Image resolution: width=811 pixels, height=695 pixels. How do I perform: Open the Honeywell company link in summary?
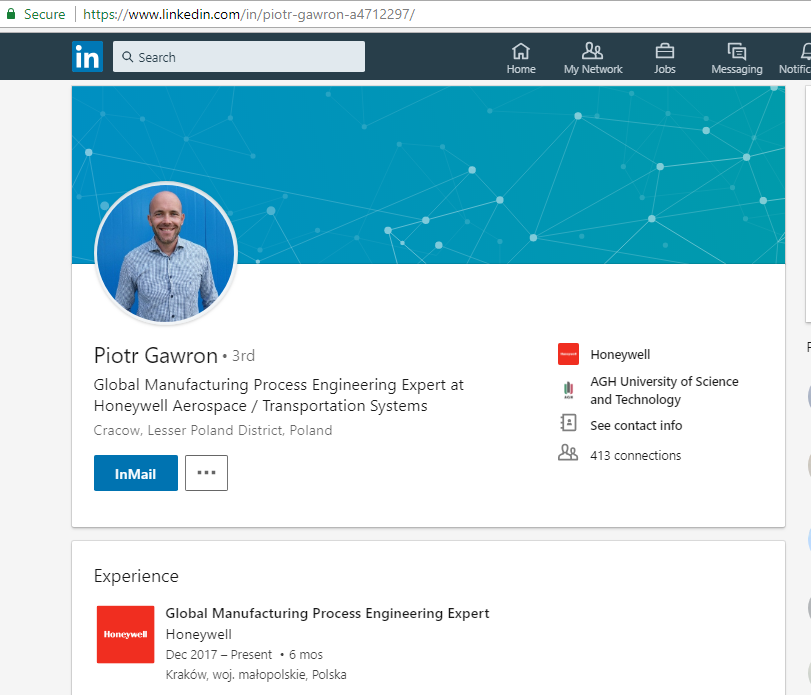coord(620,355)
